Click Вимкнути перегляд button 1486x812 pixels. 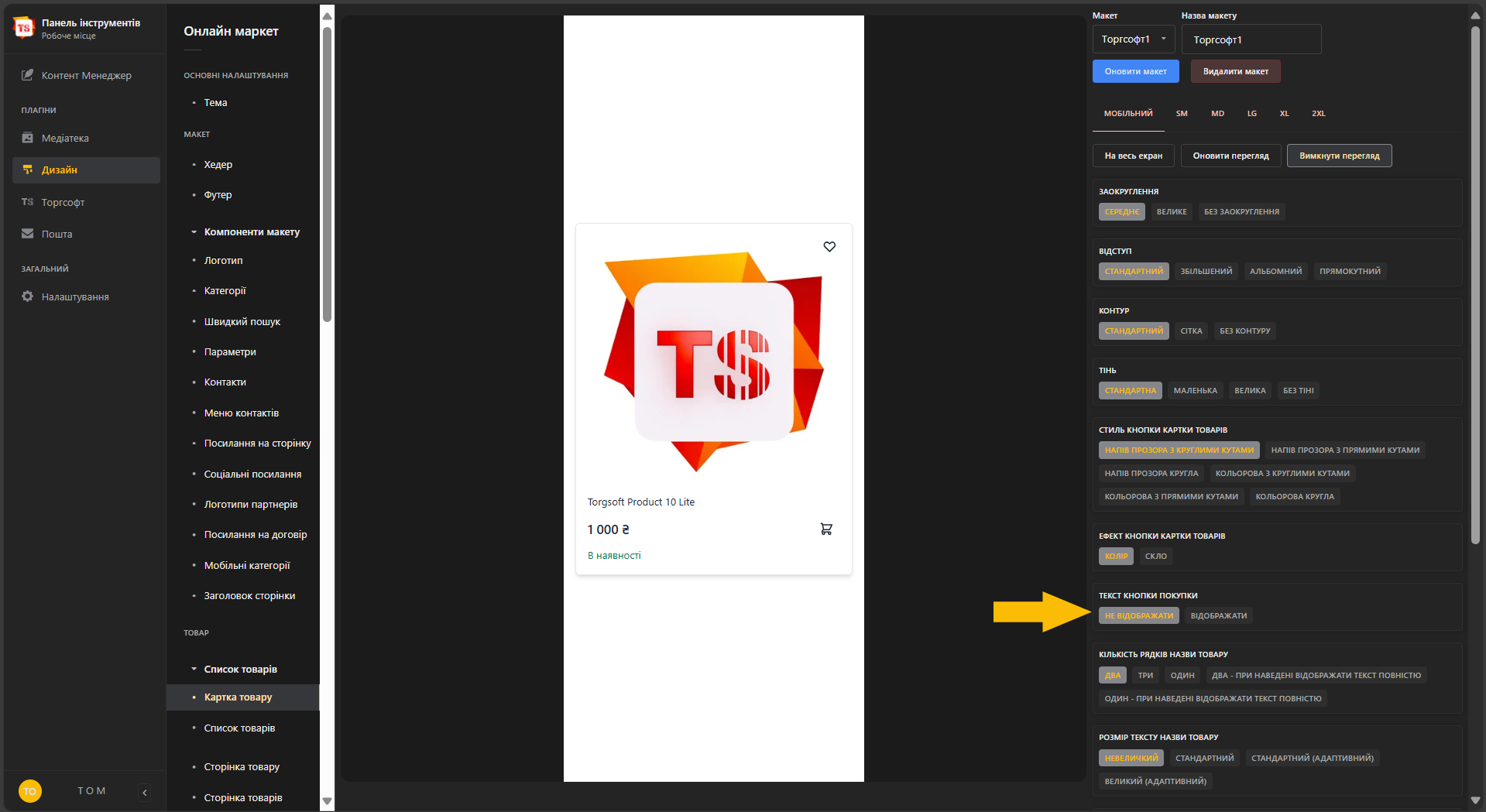pos(1339,156)
